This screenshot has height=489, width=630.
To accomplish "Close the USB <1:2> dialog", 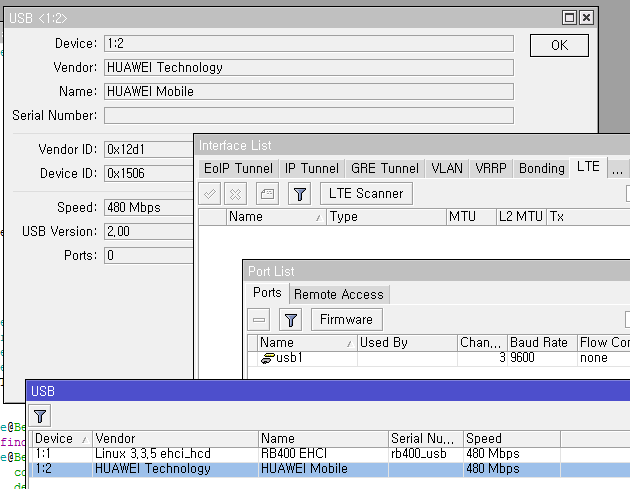I will click(x=587, y=18).
